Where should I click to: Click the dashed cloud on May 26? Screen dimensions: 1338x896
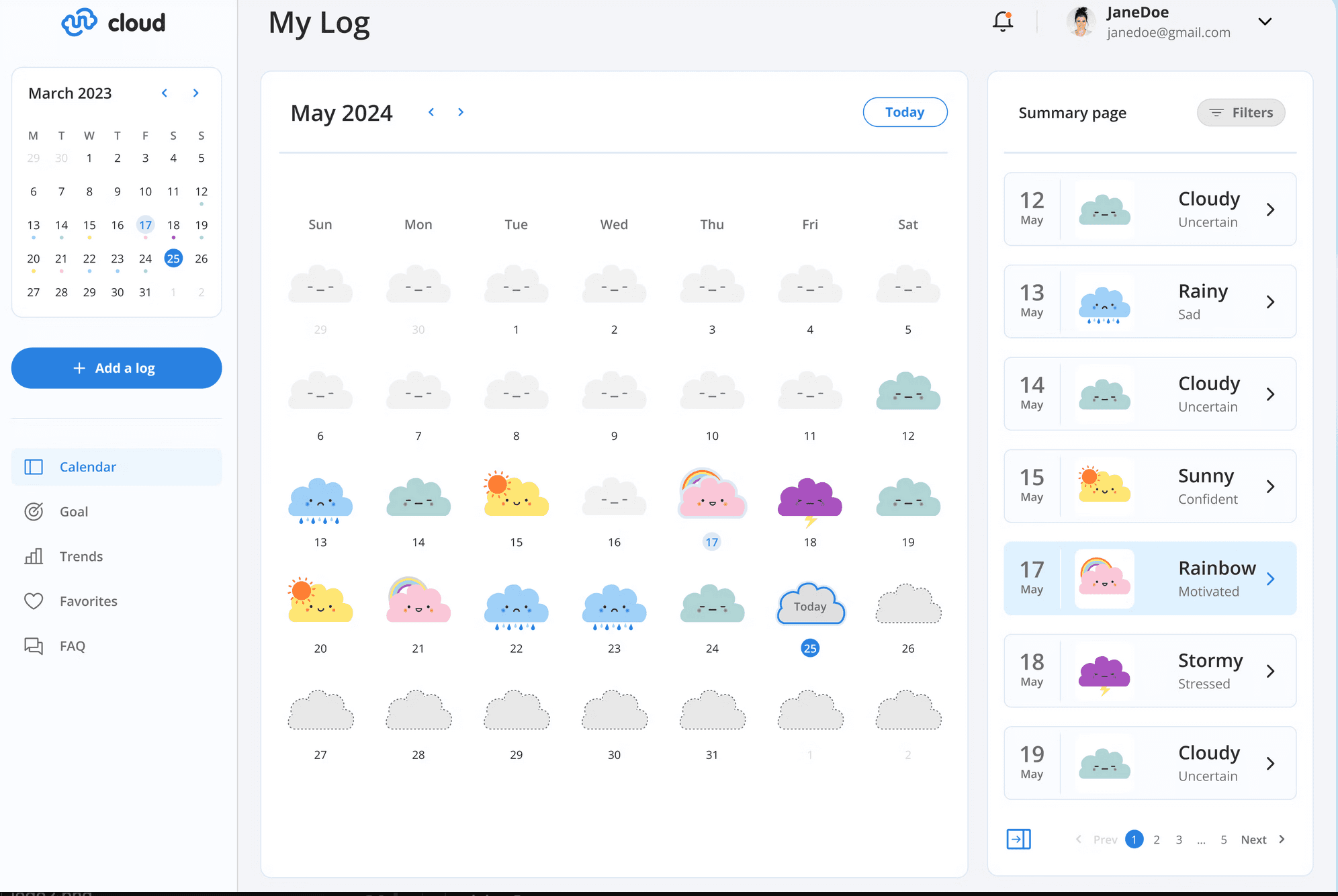pyautogui.click(x=908, y=604)
